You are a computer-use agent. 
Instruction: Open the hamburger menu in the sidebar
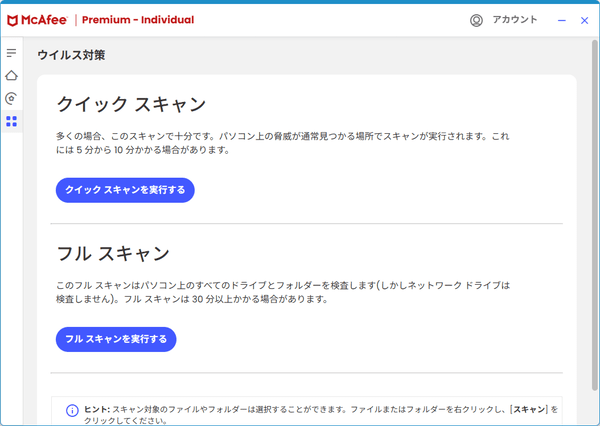tap(11, 52)
